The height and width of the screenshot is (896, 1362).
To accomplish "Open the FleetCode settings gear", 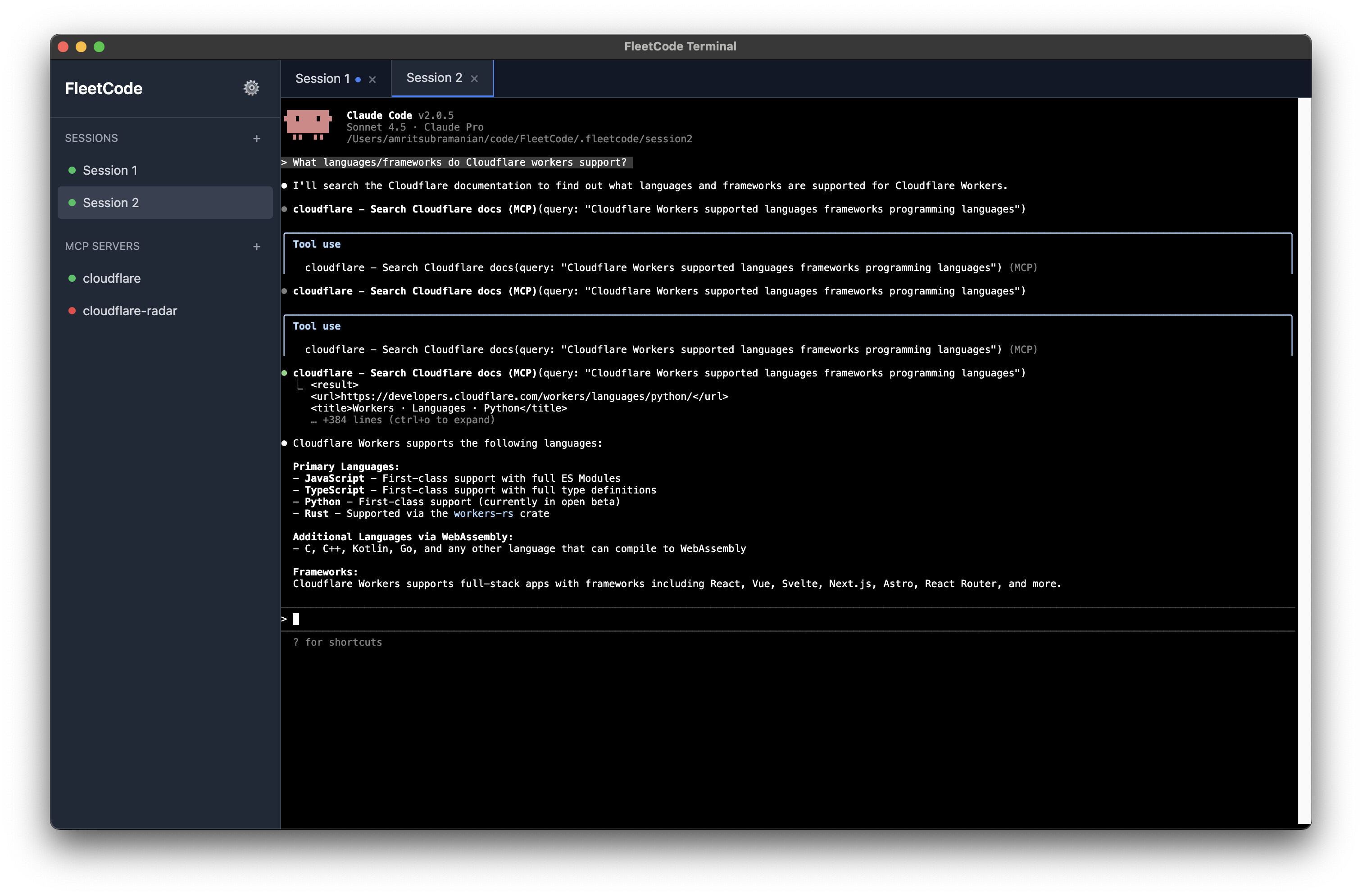I will tap(251, 88).
